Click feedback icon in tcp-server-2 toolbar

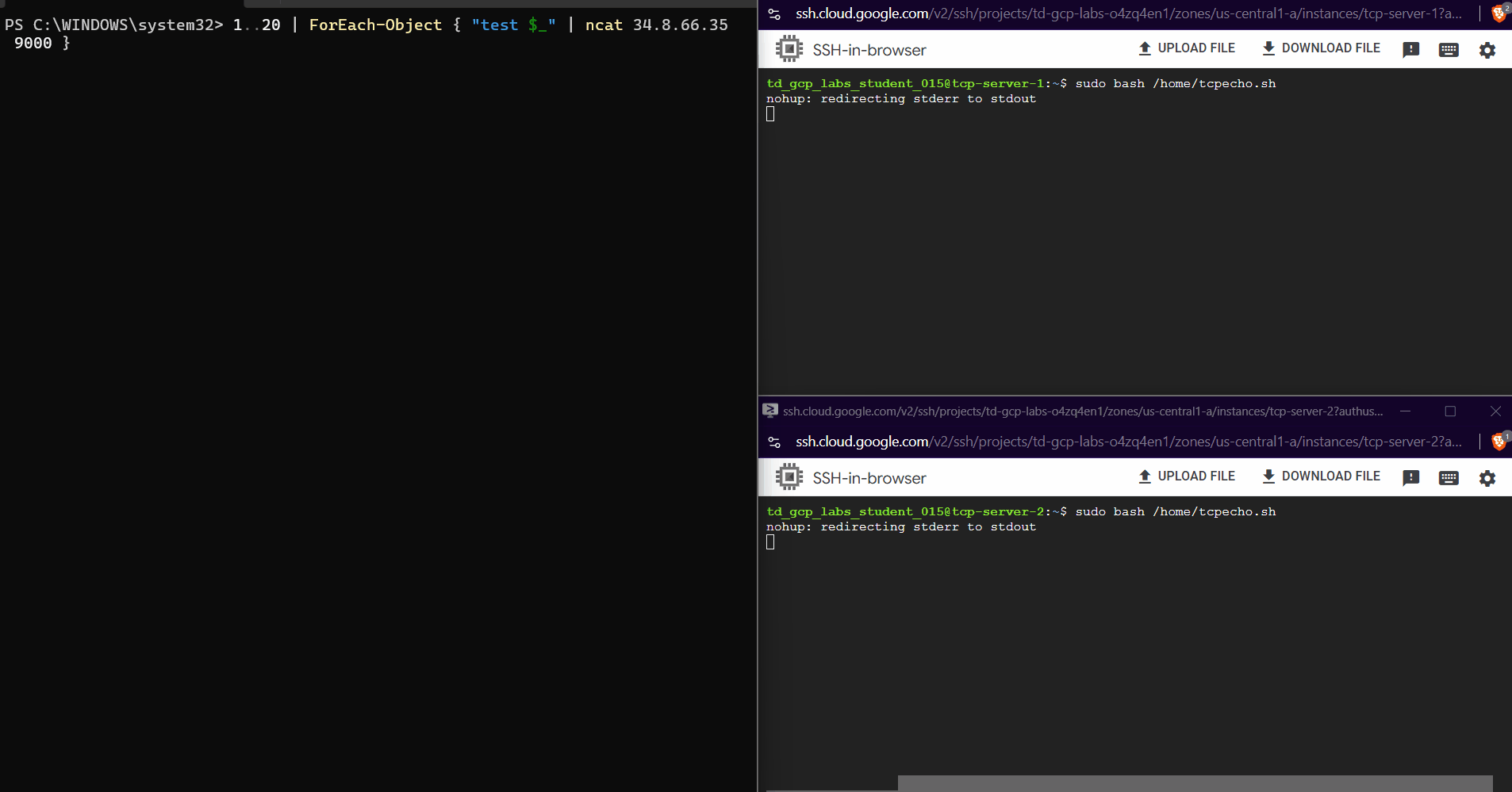pyautogui.click(x=1410, y=478)
